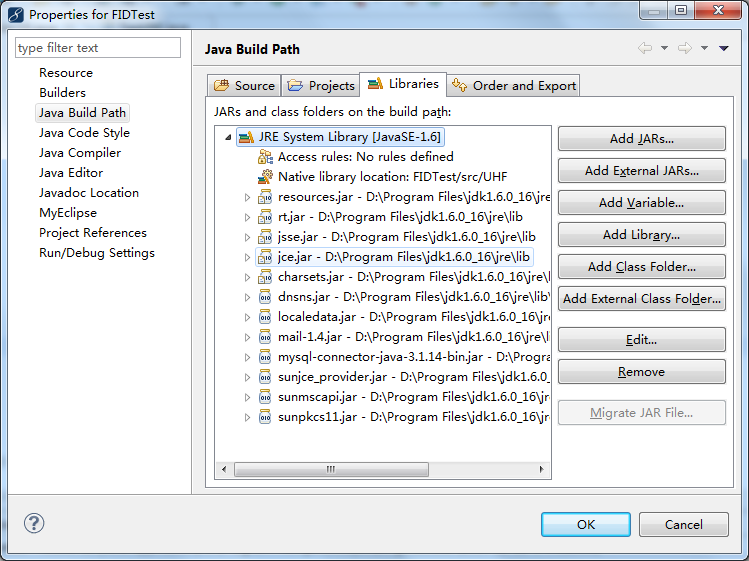
Task: Click the jar icon beside dnsns.jar
Action: (x=265, y=297)
